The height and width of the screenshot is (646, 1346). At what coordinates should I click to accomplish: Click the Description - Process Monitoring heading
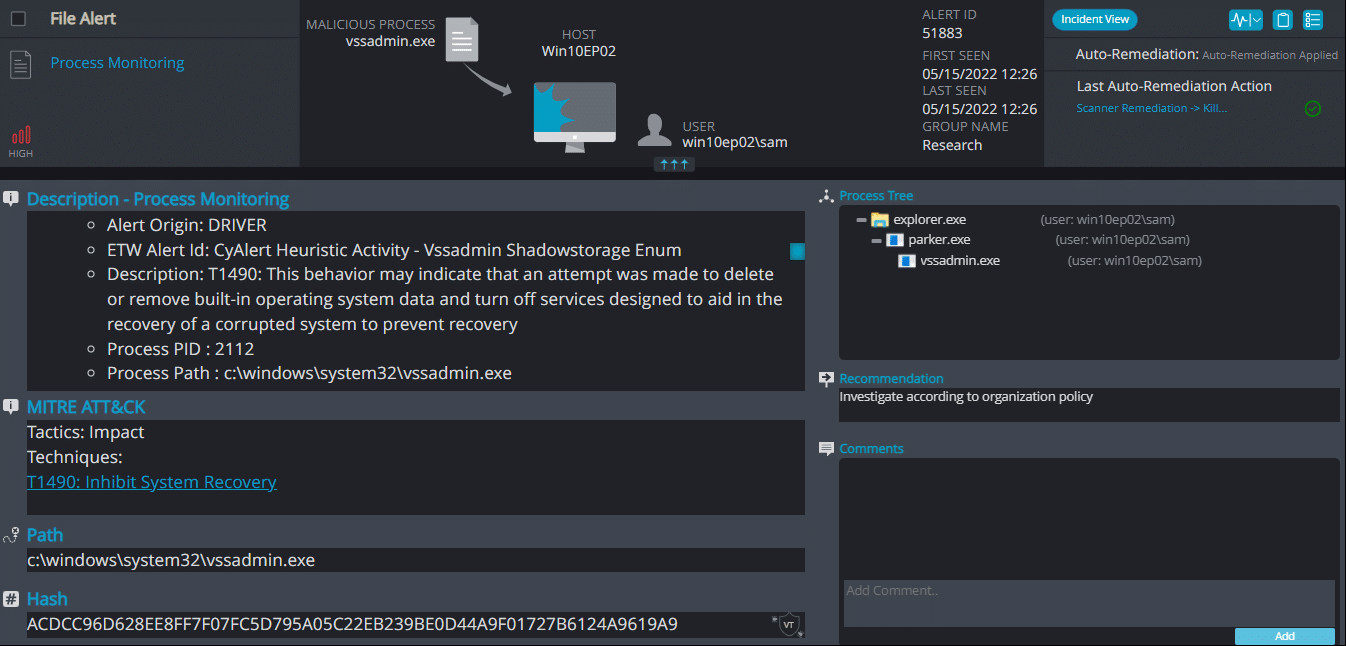(x=158, y=199)
